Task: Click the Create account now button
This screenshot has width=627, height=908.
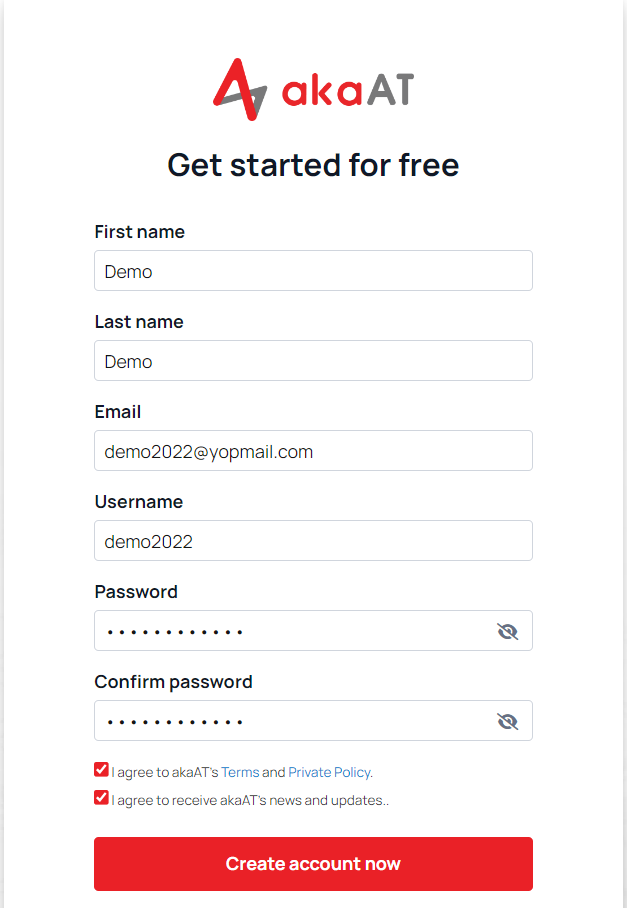Action: pos(313,863)
